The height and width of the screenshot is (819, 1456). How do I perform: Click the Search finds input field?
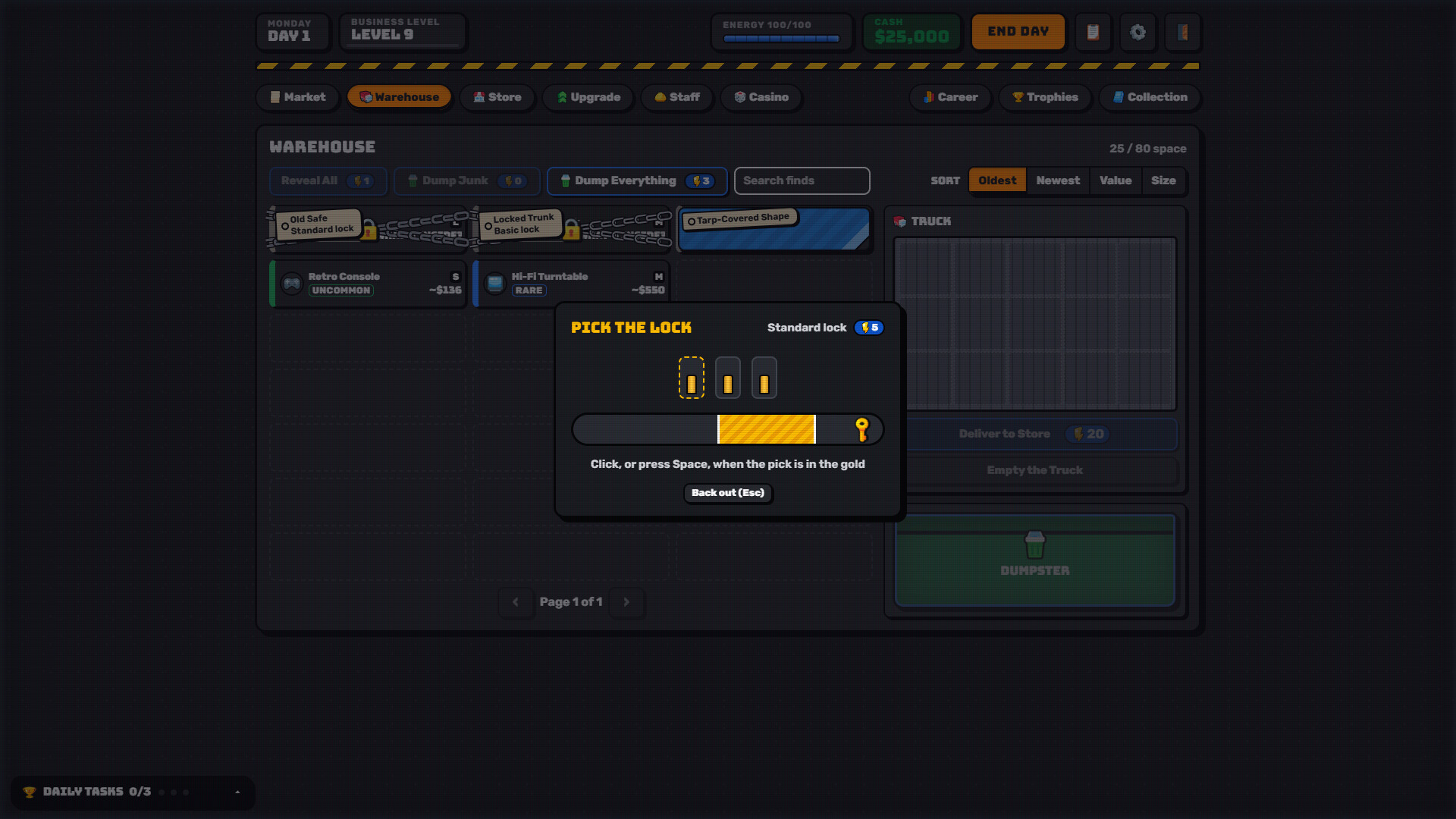pyautogui.click(x=802, y=180)
